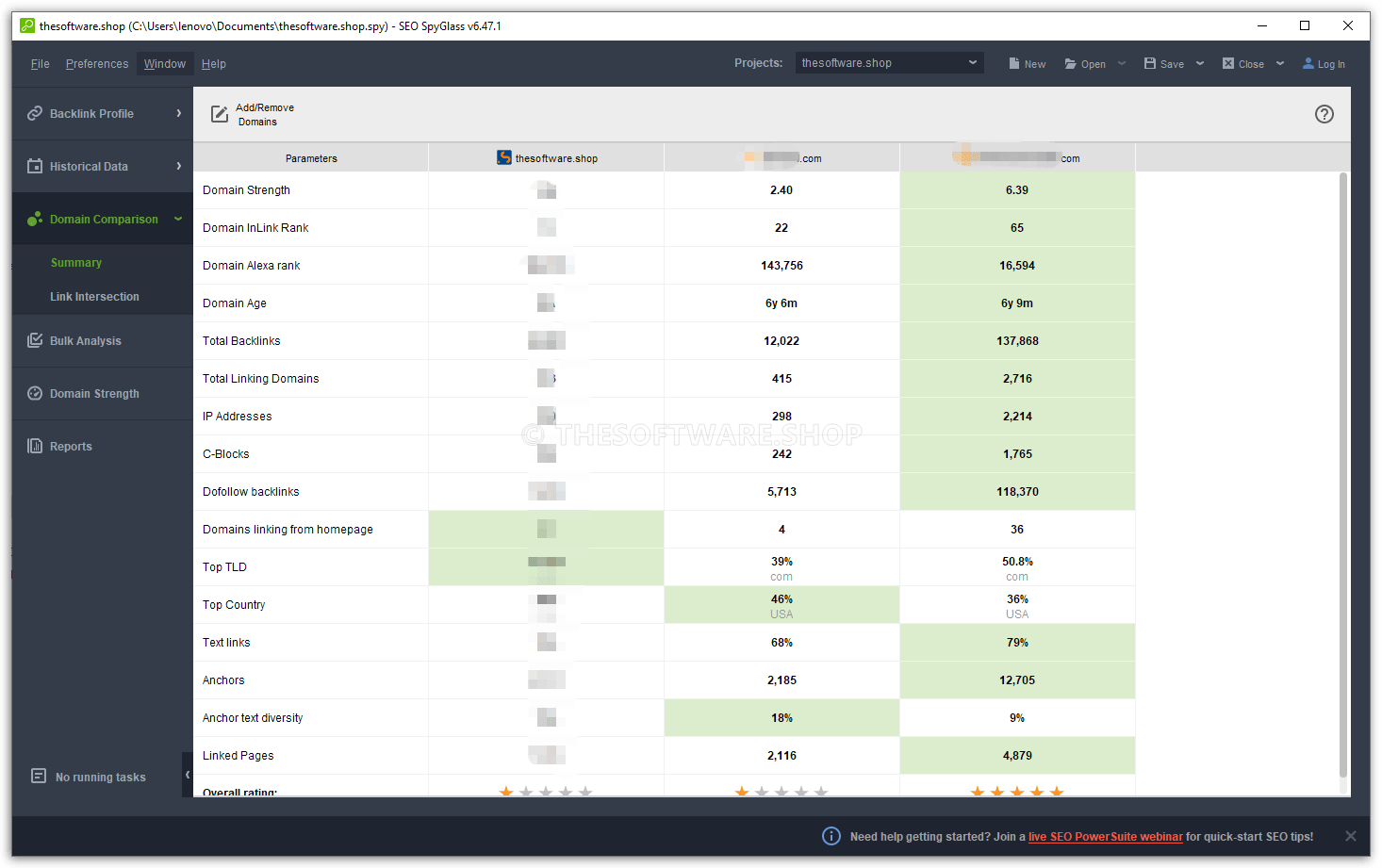The width and height of the screenshot is (1382, 868).
Task: Click the Add/Remove Domains edit icon
Action: (x=220, y=114)
